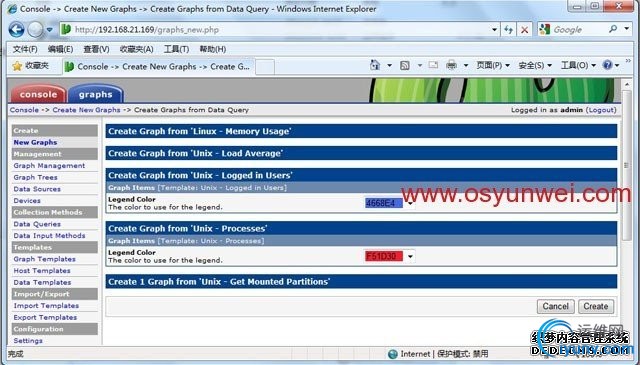Image resolution: width=640 pixels, height=365 pixels.
Task: Open the recent pages arrow beside Forward
Action: 49,30
